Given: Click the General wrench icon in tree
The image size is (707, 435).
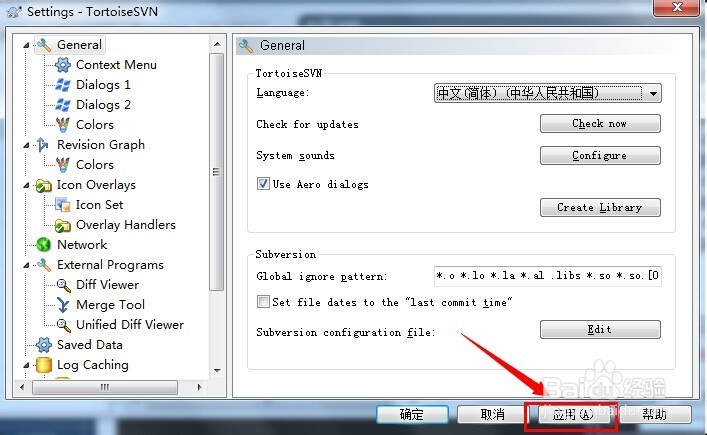Looking at the screenshot, I should (x=44, y=45).
